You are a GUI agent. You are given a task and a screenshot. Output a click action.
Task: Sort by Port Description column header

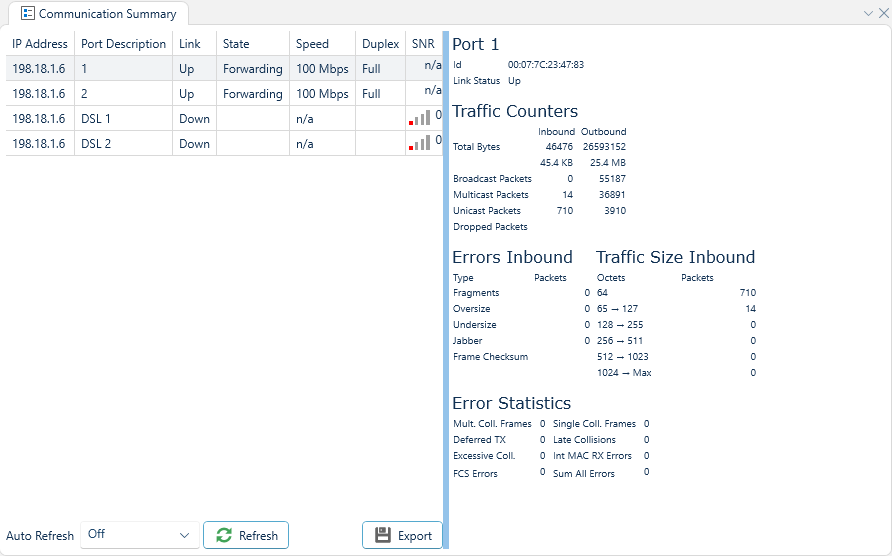pos(123,44)
